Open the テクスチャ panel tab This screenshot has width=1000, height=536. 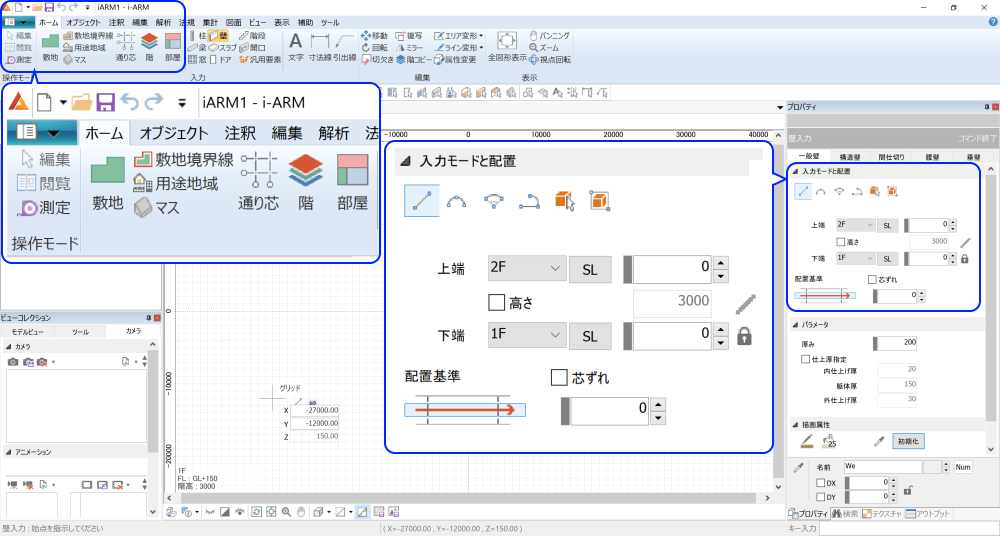pyautogui.click(x=881, y=514)
